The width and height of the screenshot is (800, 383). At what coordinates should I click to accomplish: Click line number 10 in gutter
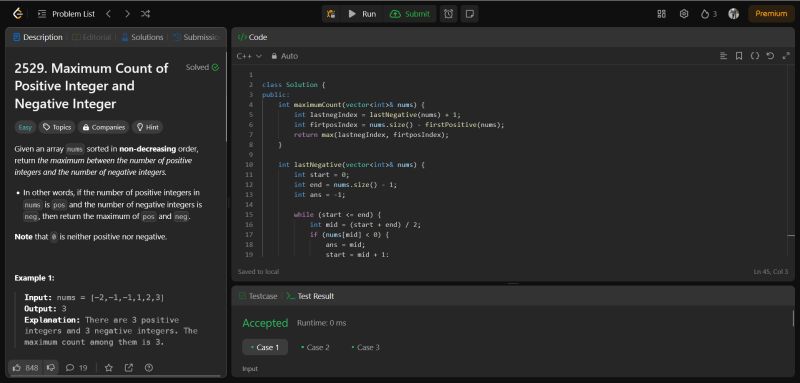249,165
